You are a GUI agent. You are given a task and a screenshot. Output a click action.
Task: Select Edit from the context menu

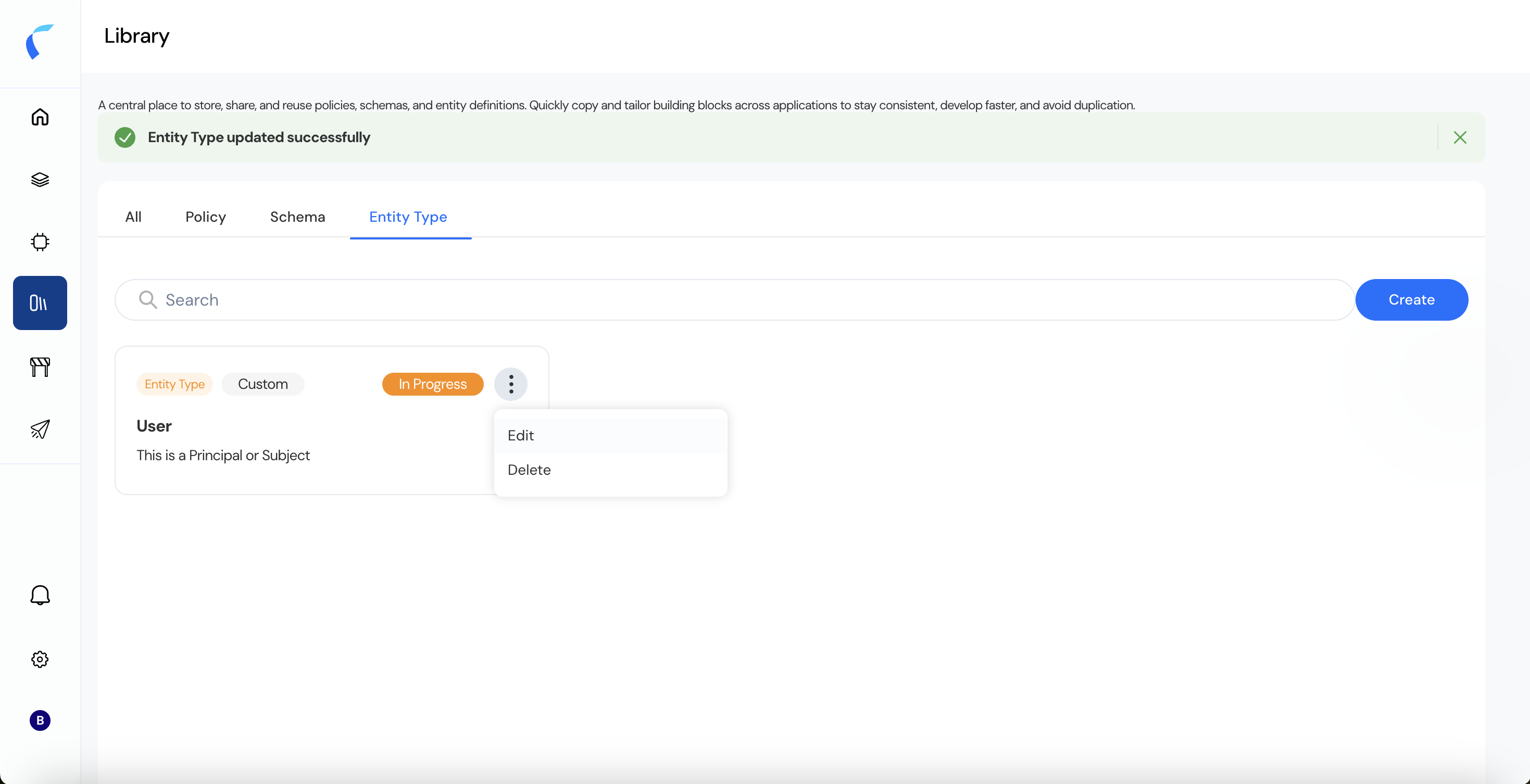pos(521,435)
